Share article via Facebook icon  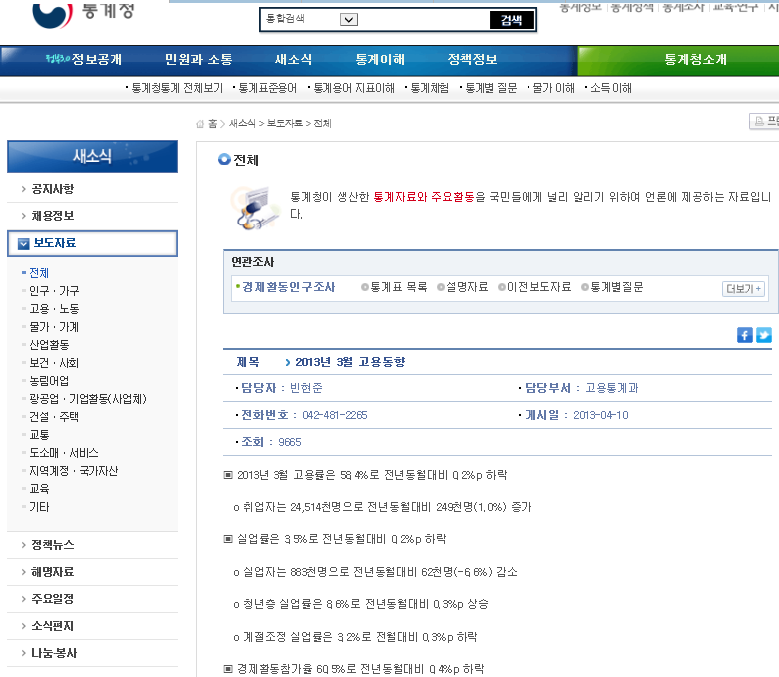coord(745,335)
